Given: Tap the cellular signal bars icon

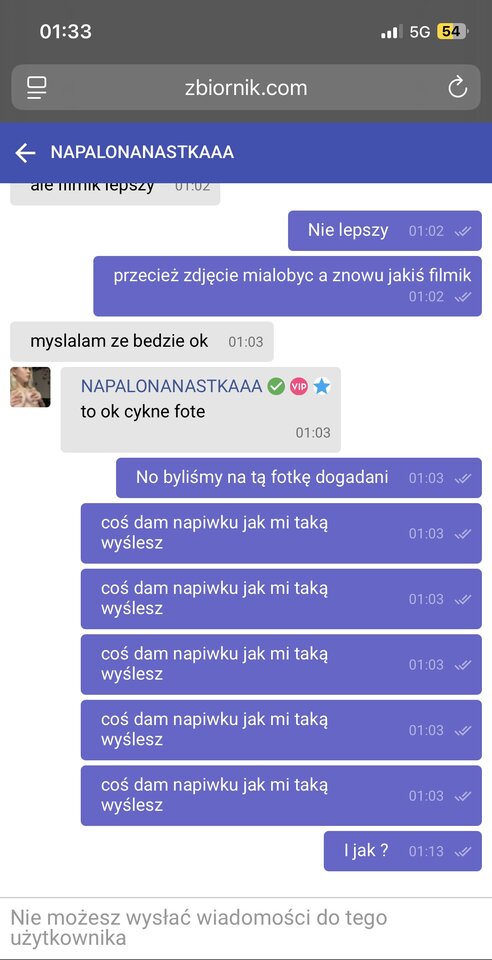Looking at the screenshot, I should coord(391,32).
